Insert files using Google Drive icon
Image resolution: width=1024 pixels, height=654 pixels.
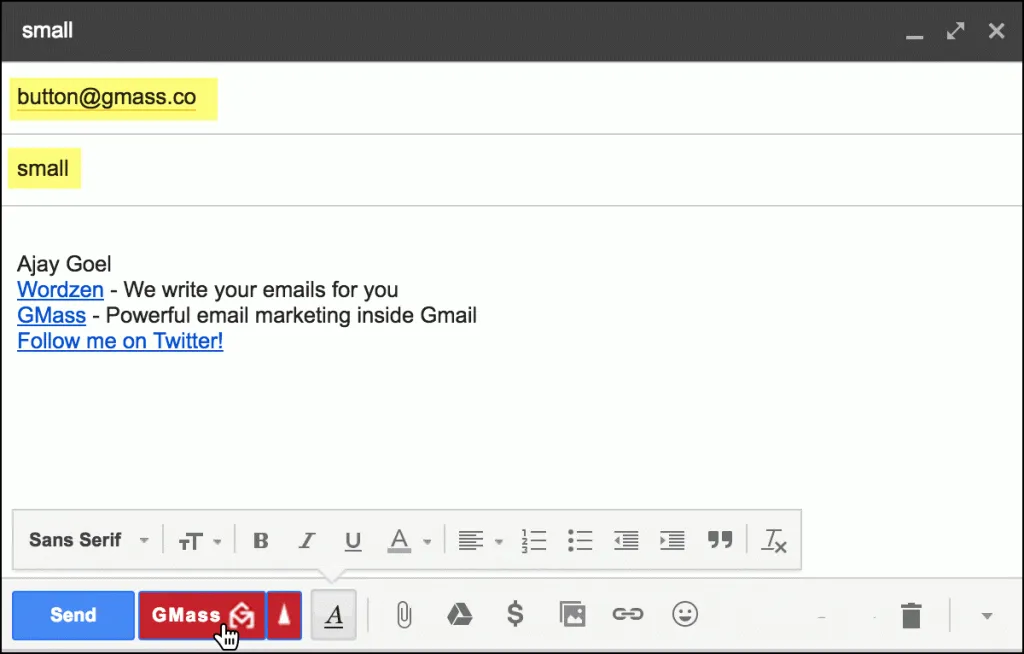coord(460,615)
